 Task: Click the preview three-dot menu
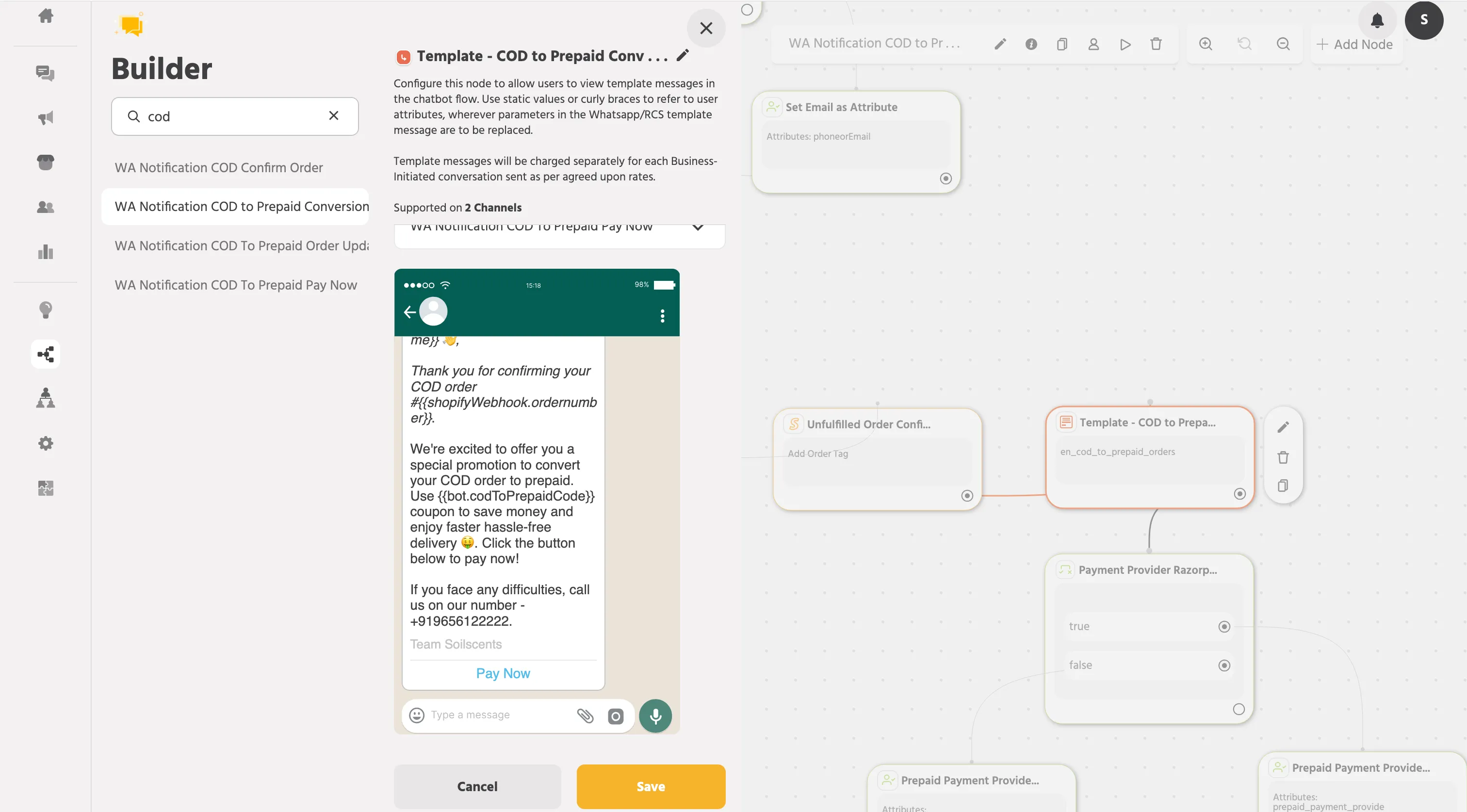coord(662,315)
